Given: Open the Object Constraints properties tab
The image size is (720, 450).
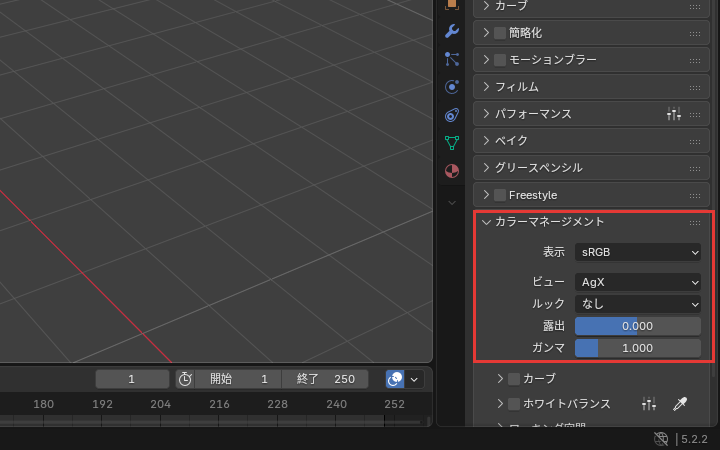Looking at the screenshot, I should click(x=452, y=115).
